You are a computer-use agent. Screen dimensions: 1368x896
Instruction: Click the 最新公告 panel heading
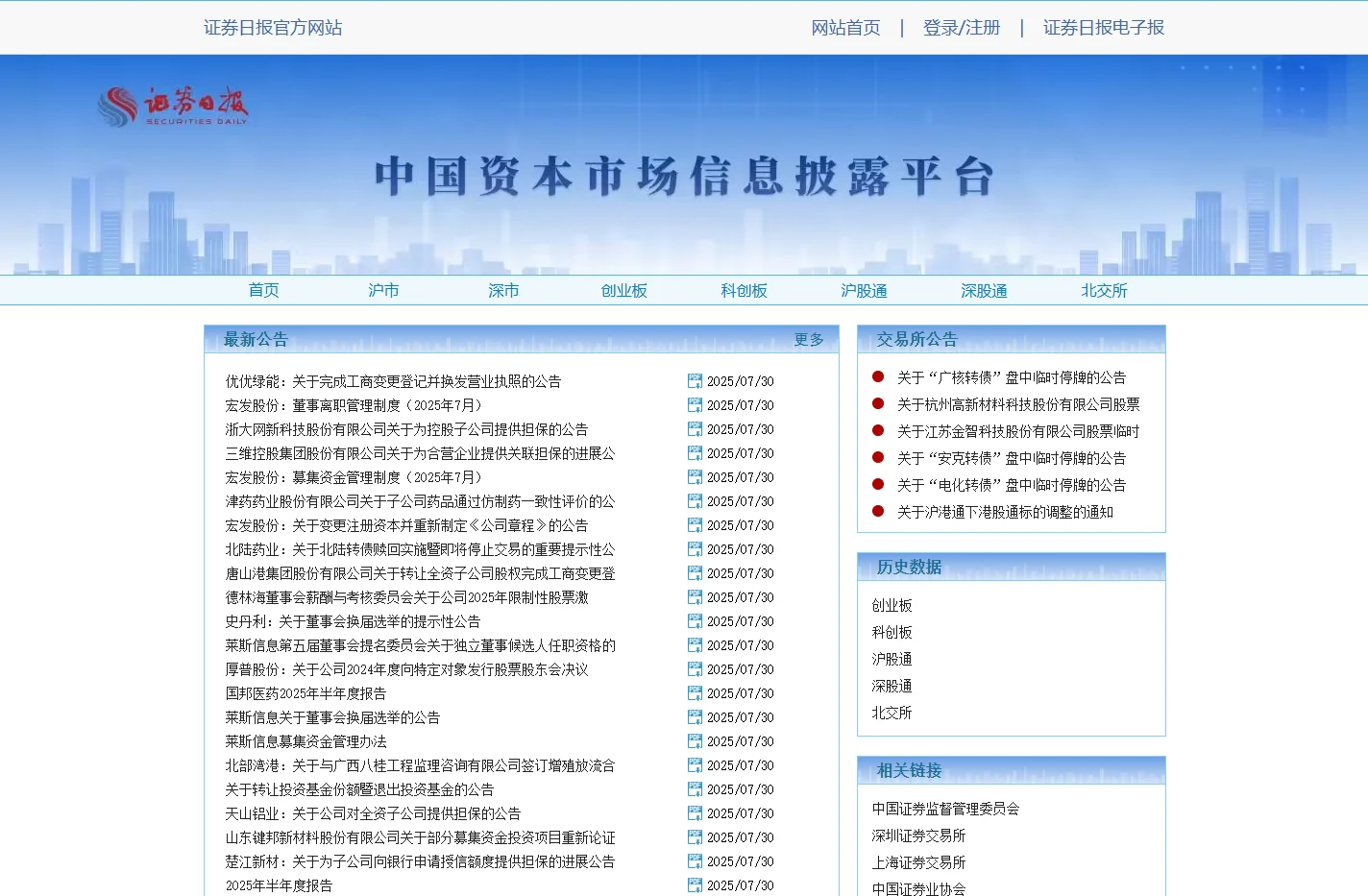pyautogui.click(x=256, y=339)
